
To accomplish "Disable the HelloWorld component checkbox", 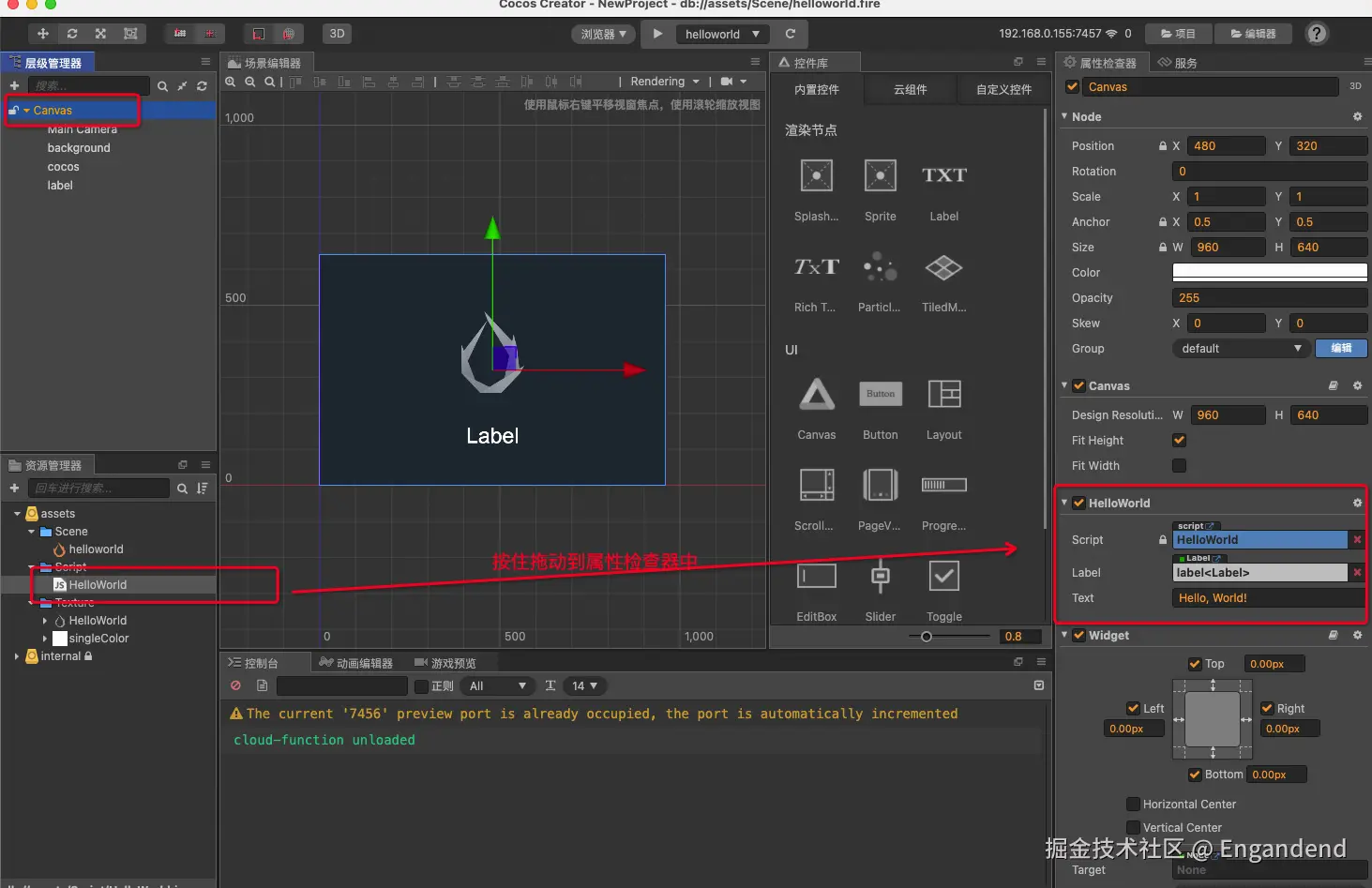I will point(1079,503).
